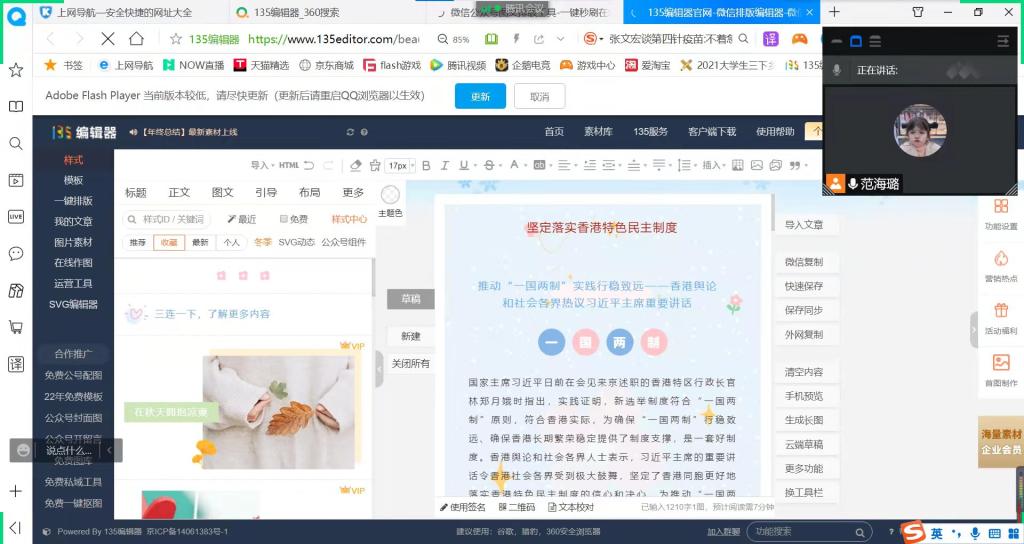Click the blue 更新 button
The image size is (1024, 544).
[480, 97]
